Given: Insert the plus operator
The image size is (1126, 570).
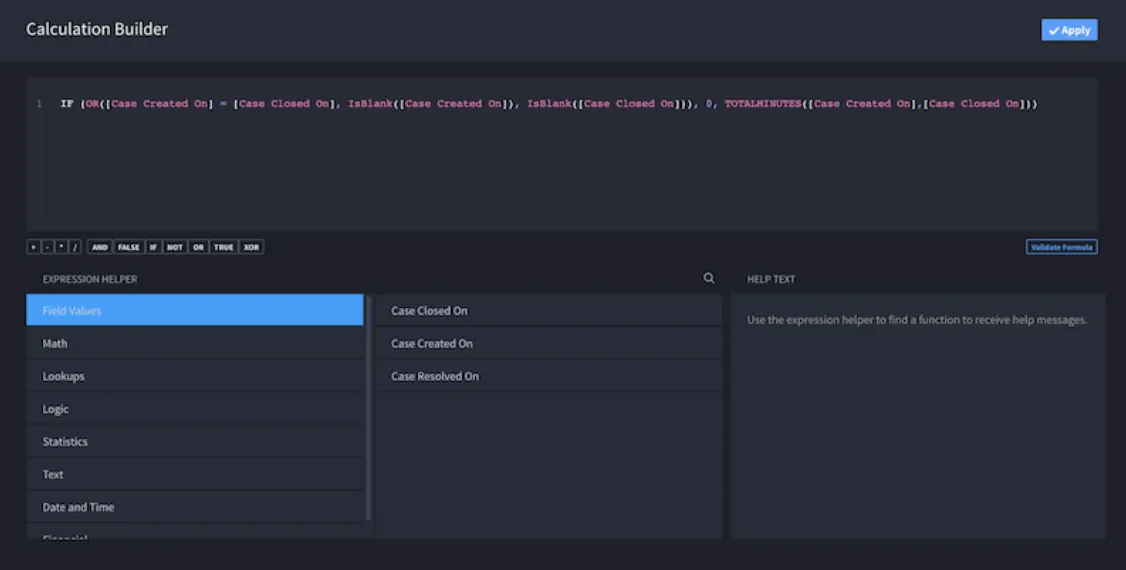Looking at the screenshot, I should click(x=34, y=247).
